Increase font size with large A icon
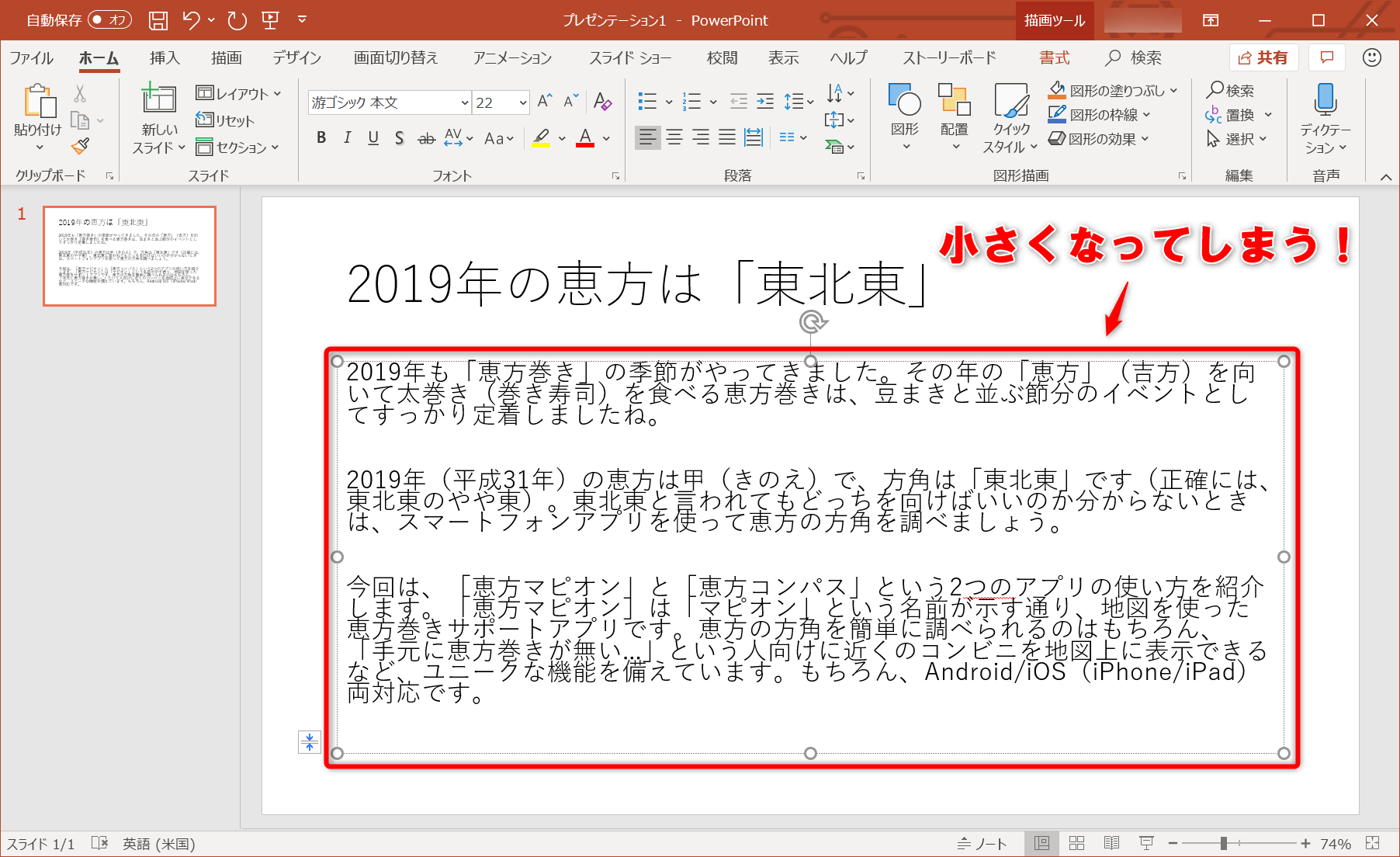This screenshot has height=857, width=1400. click(545, 101)
